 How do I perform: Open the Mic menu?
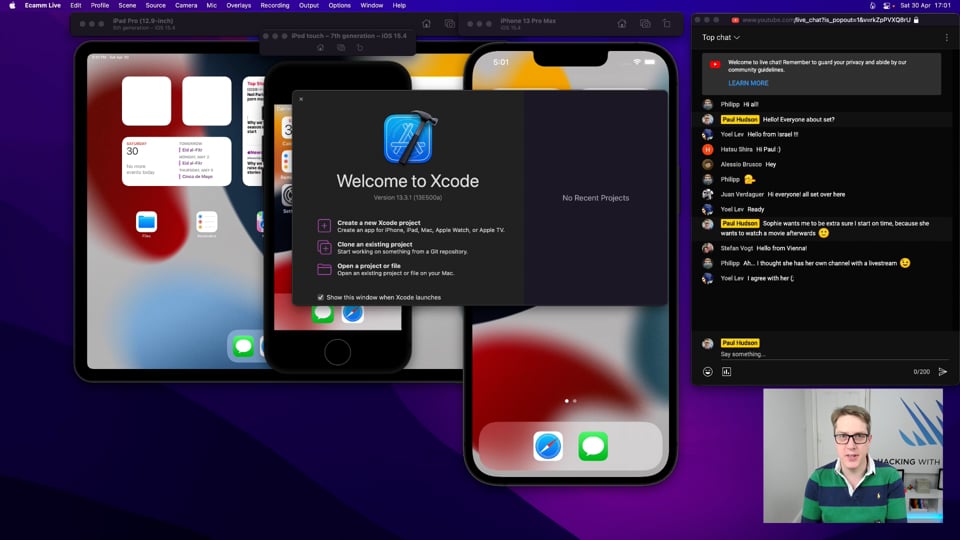(211, 6)
